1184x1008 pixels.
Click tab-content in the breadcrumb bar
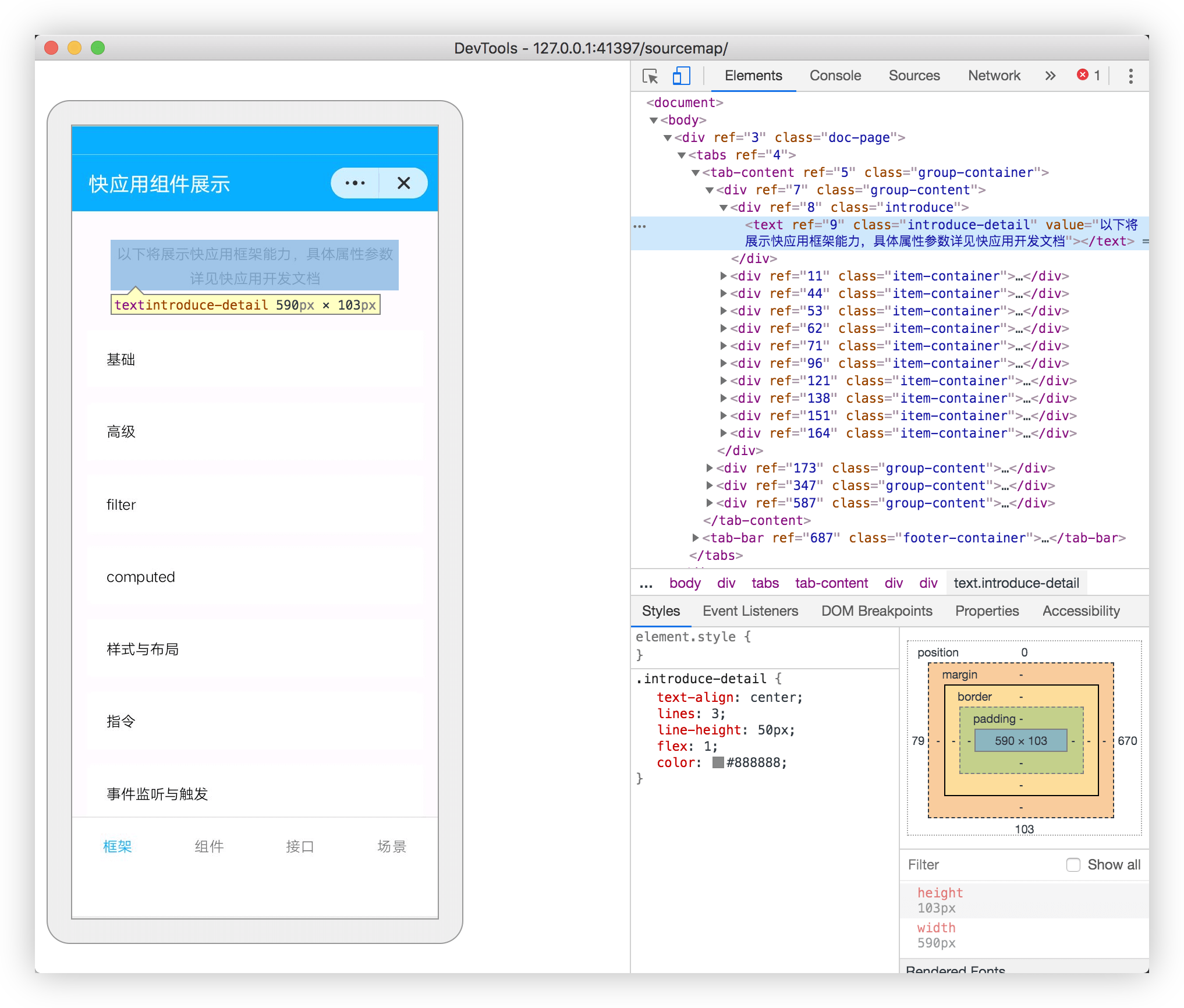tap(831, 583)
